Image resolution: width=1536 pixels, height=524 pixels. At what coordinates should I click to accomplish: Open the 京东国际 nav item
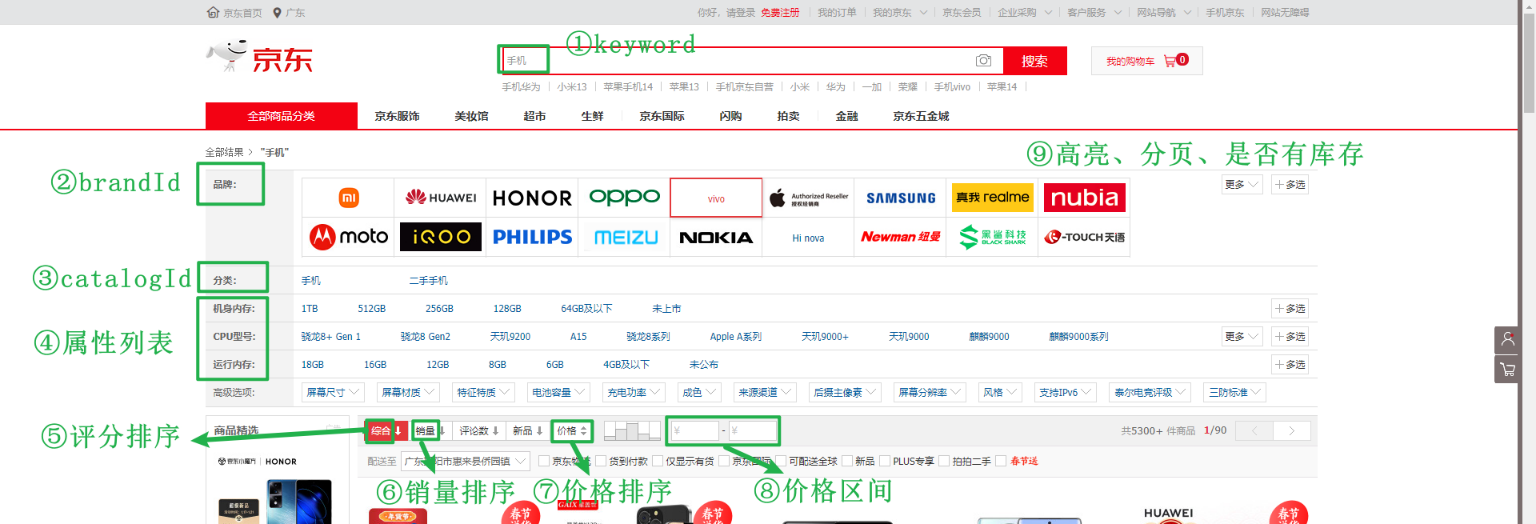pos(662,116)
